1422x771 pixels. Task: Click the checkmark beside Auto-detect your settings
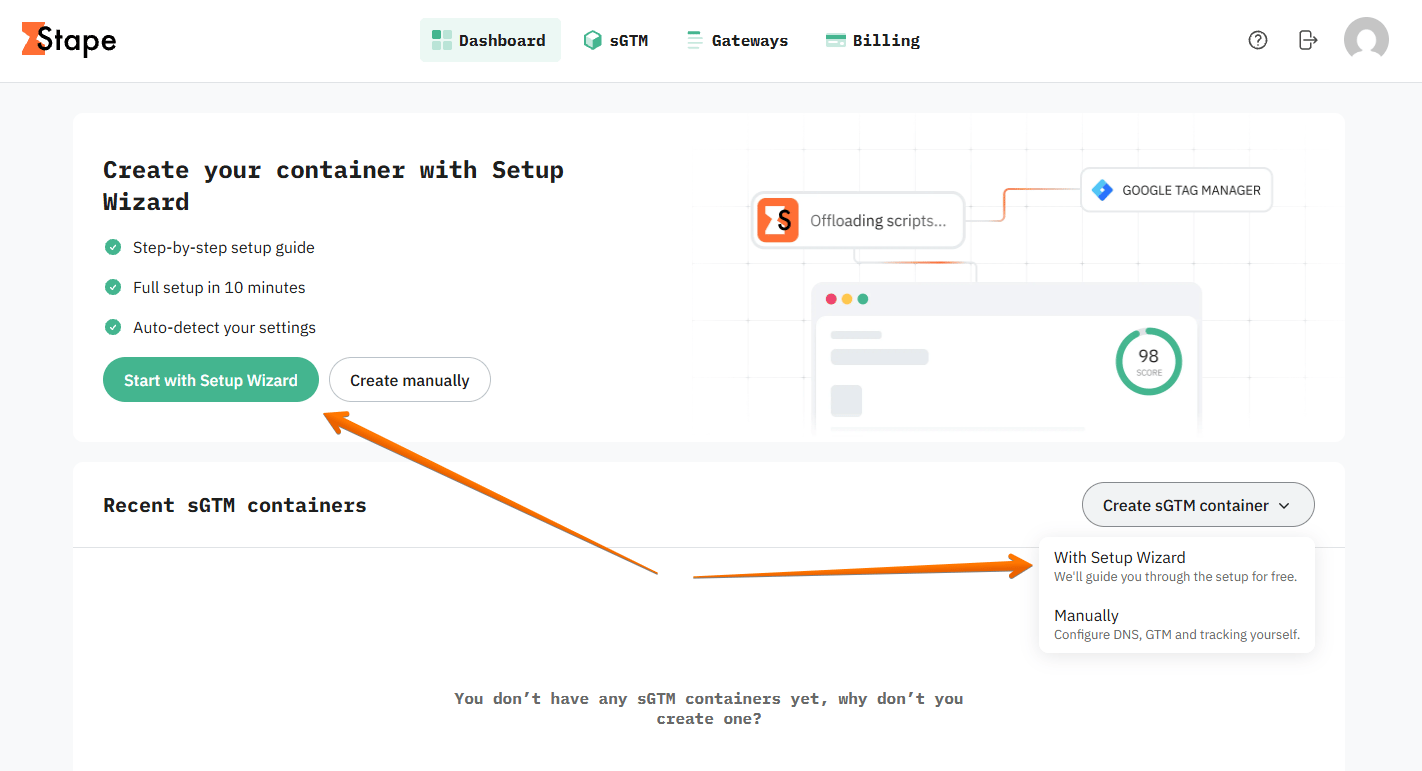point(113,327)
